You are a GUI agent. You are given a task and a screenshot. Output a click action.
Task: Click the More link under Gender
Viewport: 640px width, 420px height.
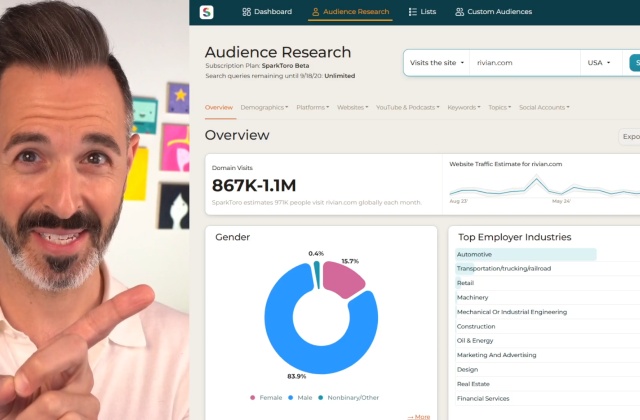point(419,416)
